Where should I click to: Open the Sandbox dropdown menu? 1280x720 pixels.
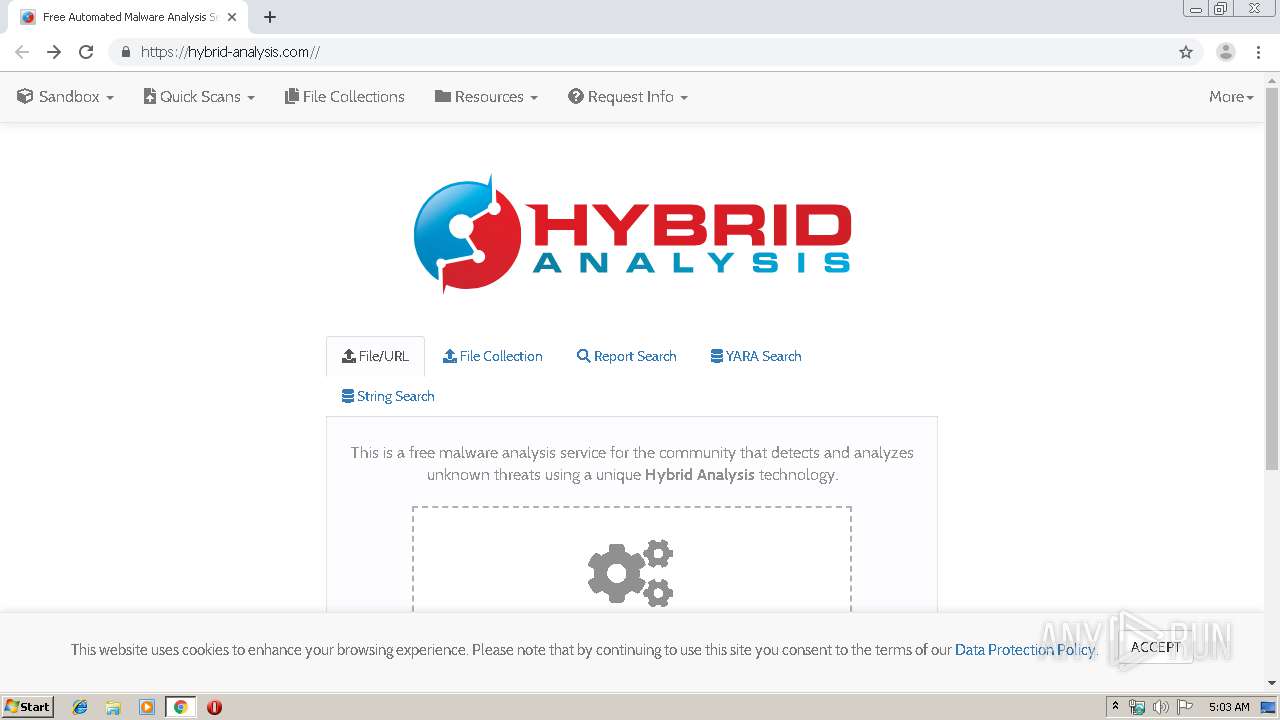(66, 97)
